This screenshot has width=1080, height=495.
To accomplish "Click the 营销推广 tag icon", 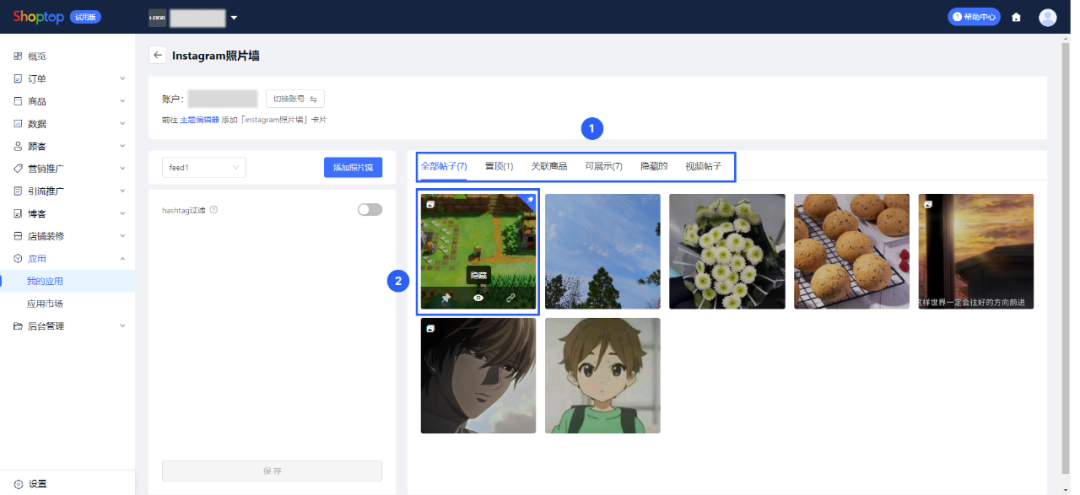I will tap(18, 169).
